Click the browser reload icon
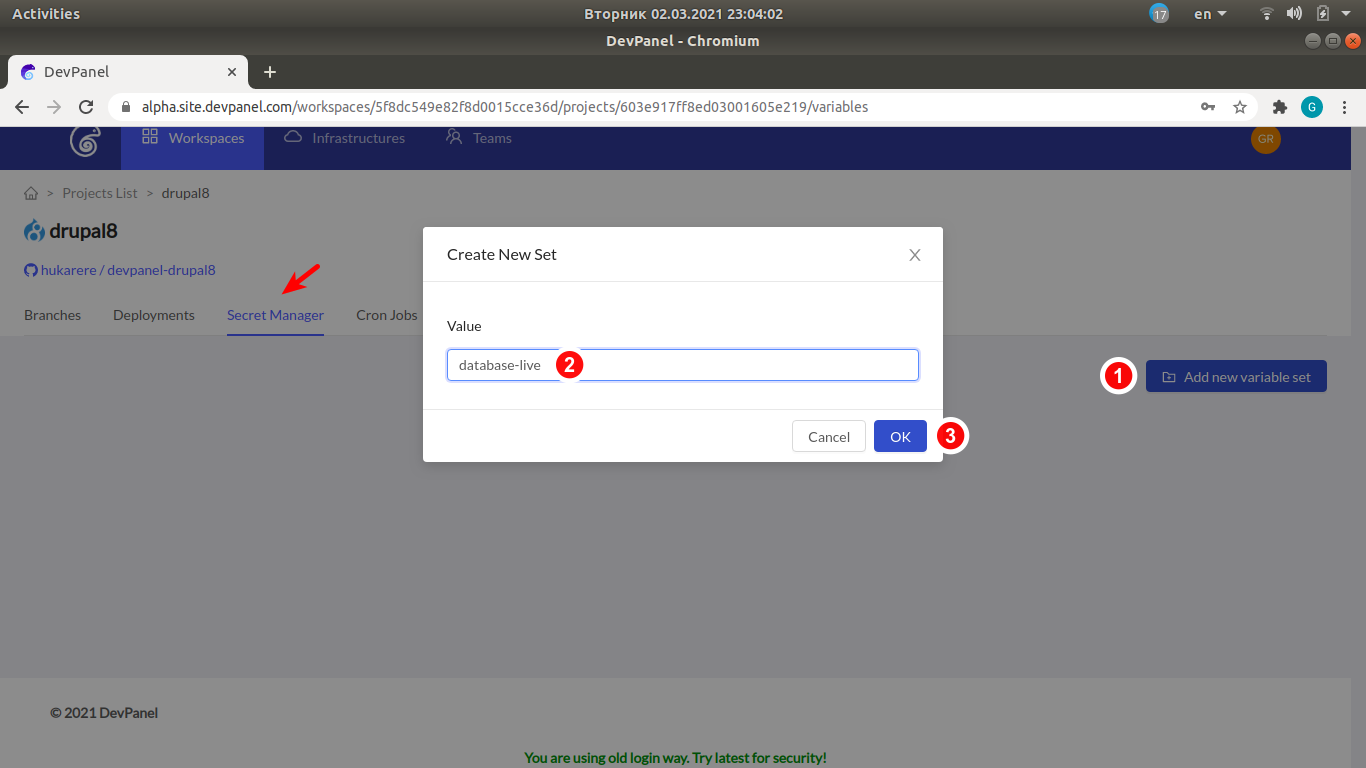Image resolution: width=1366 pixels, height=768 pixels. pyautogui.click(x=86, y=107)
